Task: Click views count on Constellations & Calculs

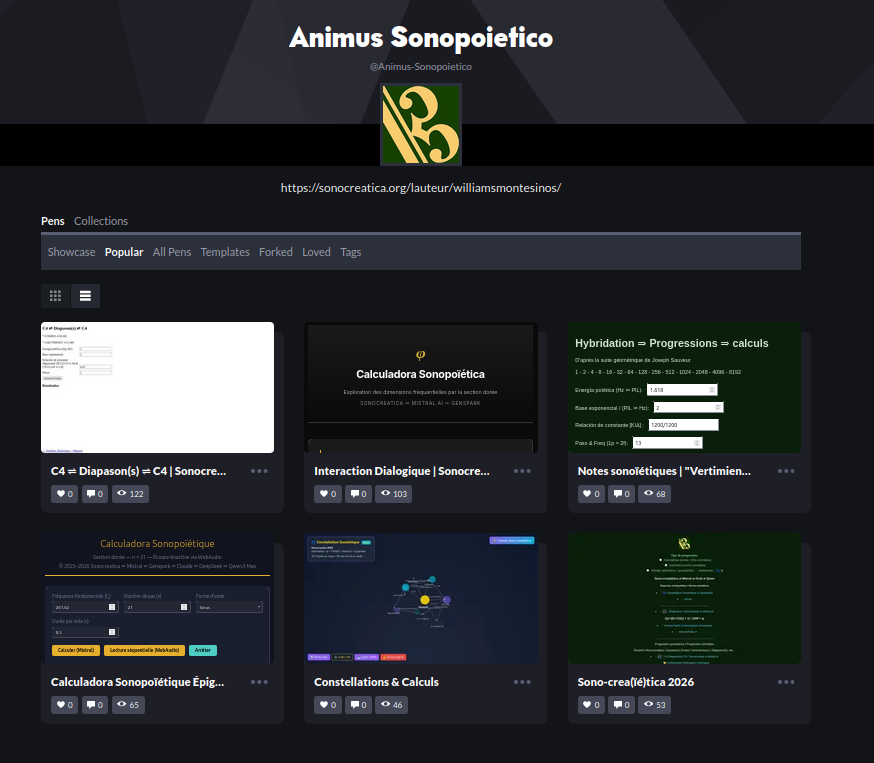Action: pyautogui.click(x=392, y=705)
